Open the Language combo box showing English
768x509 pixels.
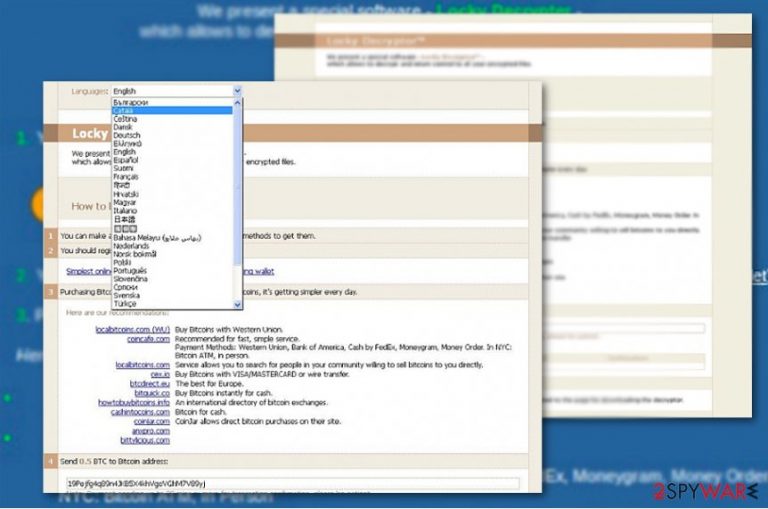[x=177, y=91]
